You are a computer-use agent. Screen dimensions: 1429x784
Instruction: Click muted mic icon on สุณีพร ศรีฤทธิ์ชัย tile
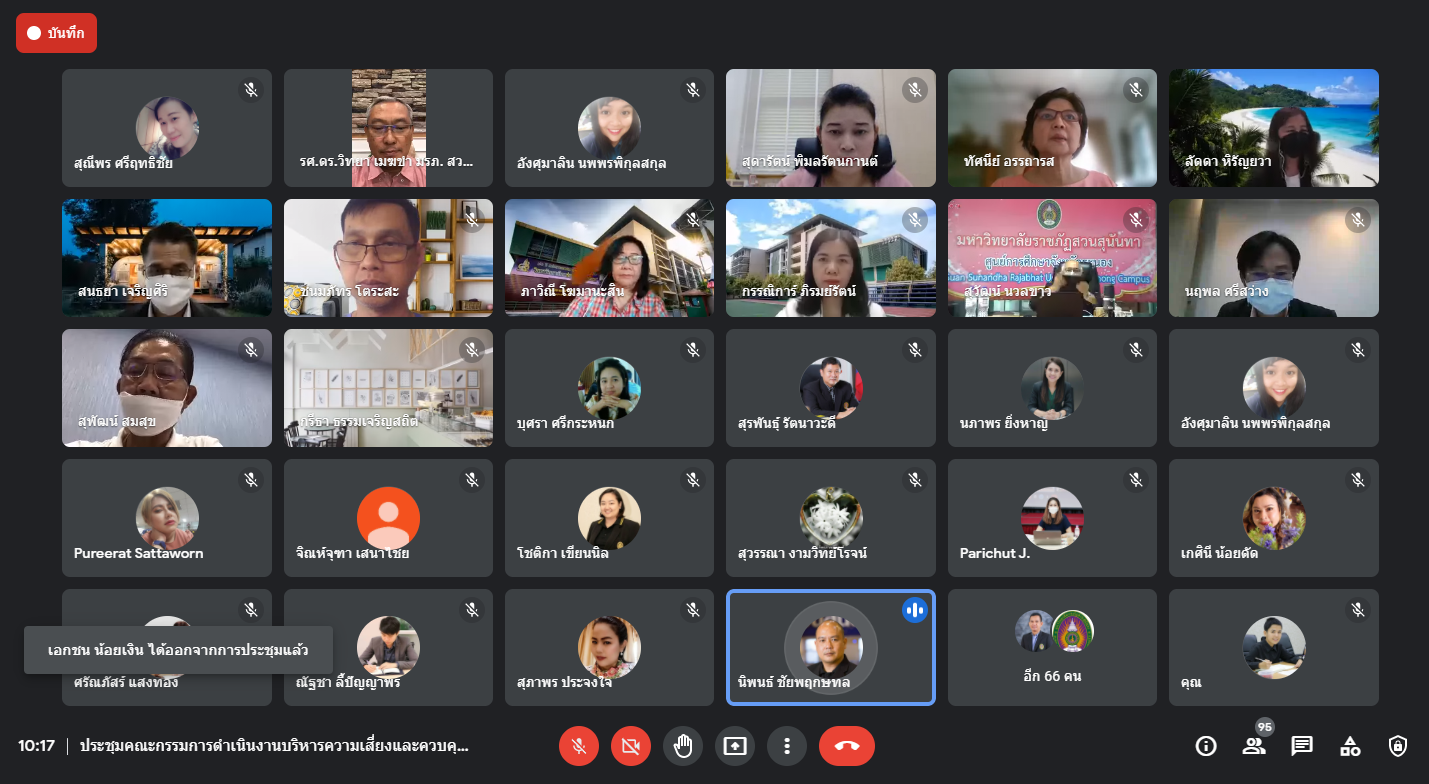pyautogui.click(x=251, y=90)
